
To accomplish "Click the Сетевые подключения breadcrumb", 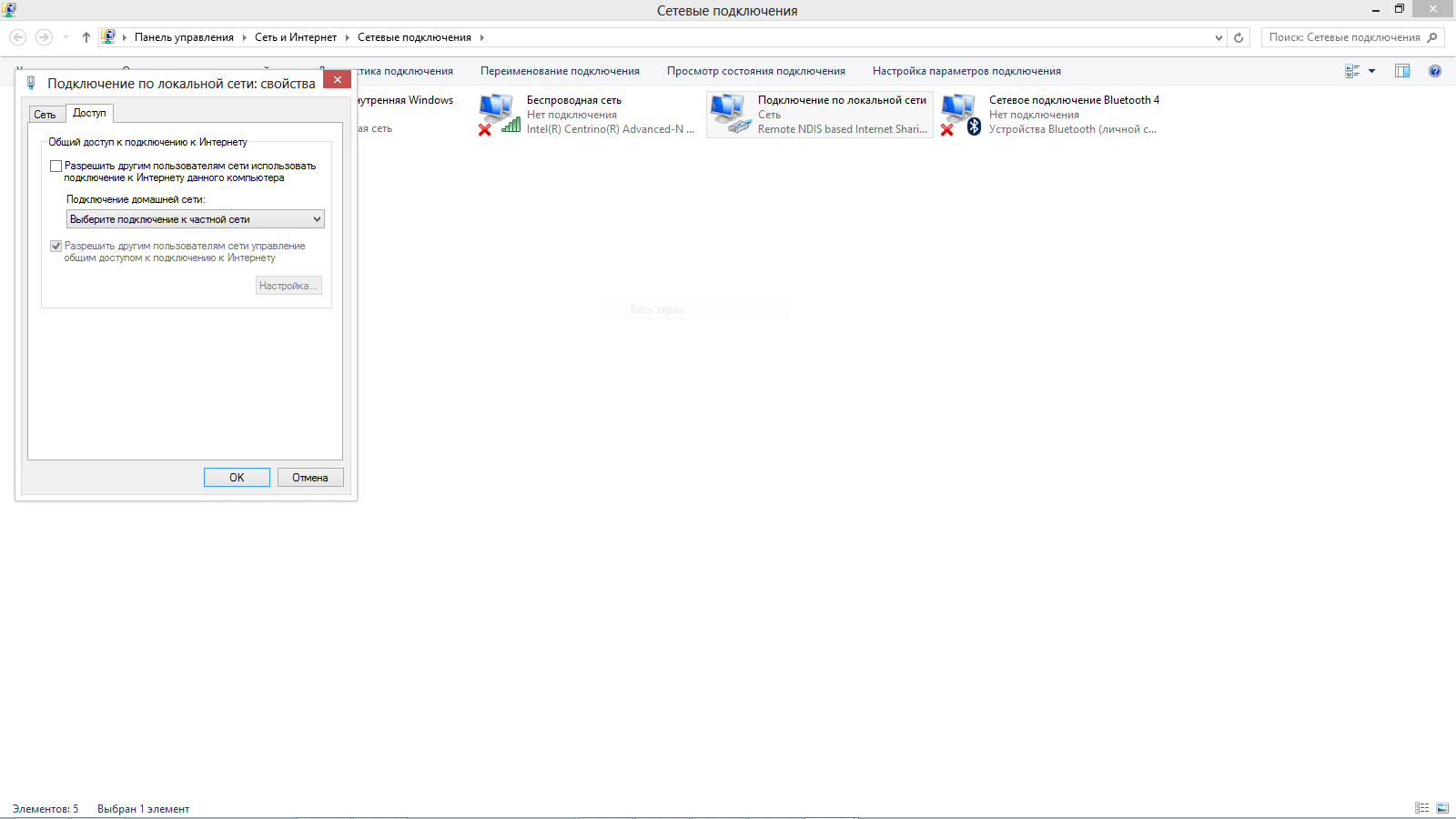I will (414, 37).
